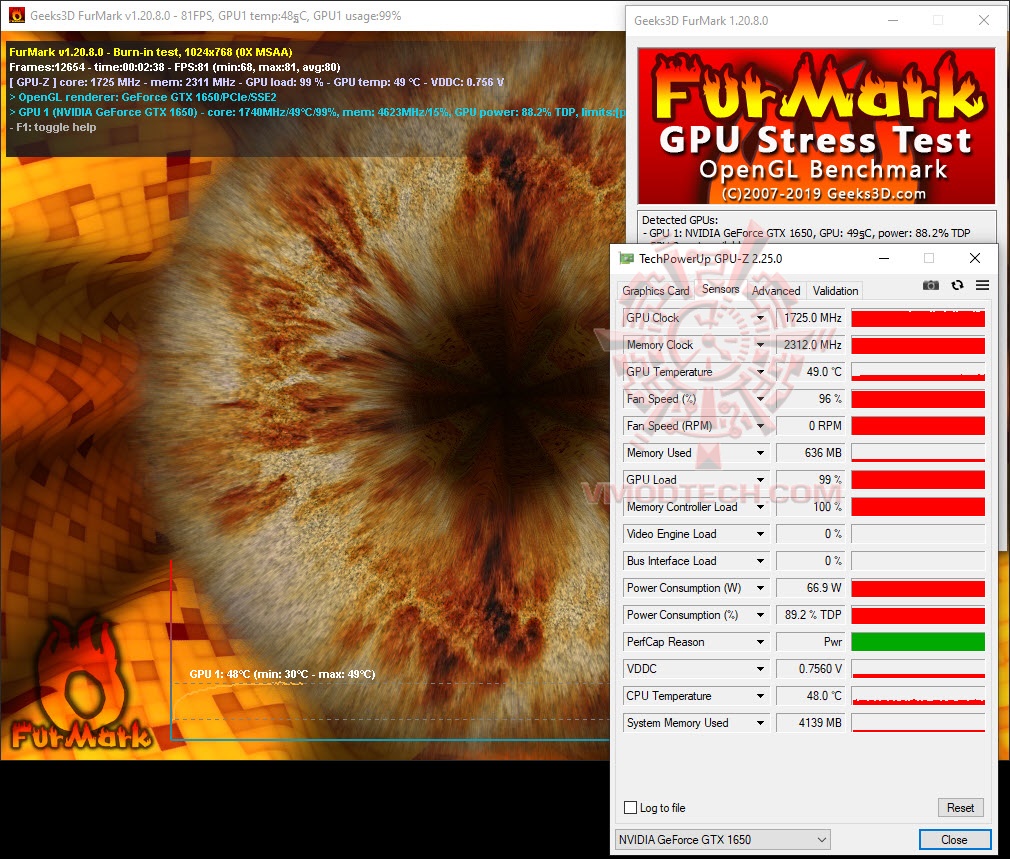Image resolution: width=1010 pixels, height=859 pixels.
Task: Minimize the FurMark 1.20.8.0 launcher window
Action: click(893, 21)
